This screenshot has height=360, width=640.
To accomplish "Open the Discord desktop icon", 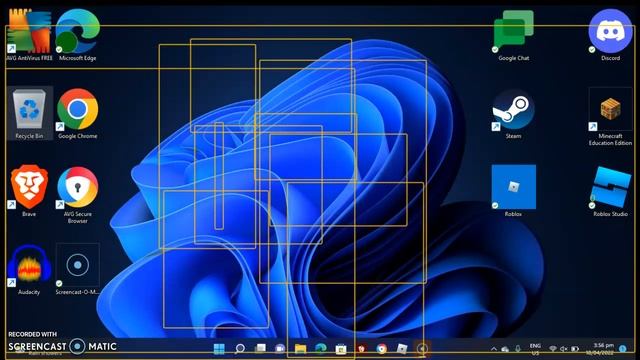I will click(610, 35).
